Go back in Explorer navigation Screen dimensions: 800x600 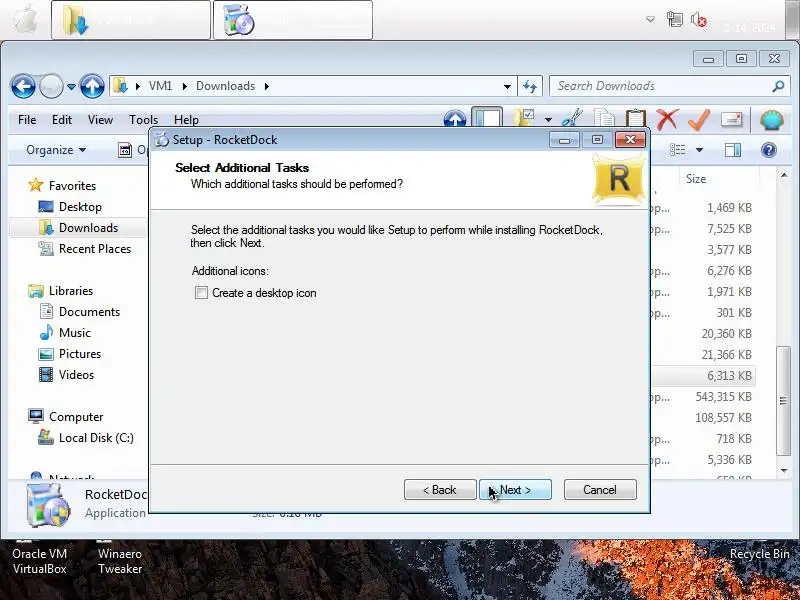click(x=23, y=86)
